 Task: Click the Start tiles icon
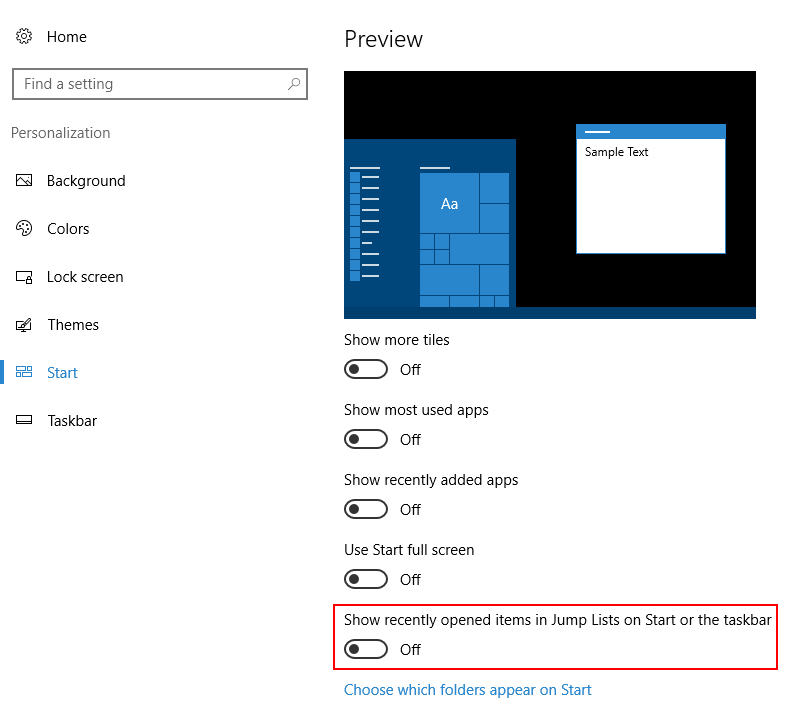click(24, 372)
